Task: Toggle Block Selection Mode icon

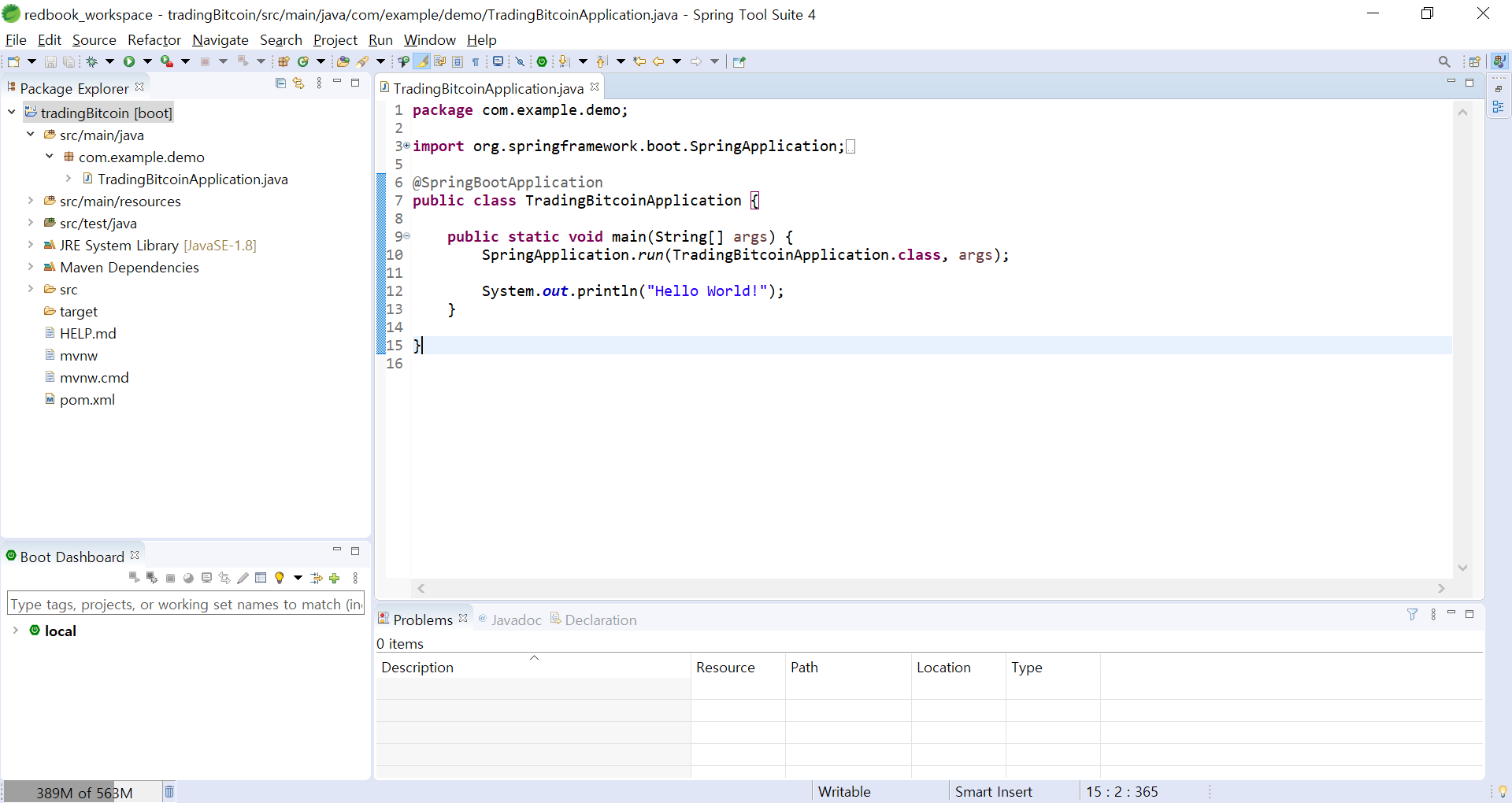Action: [x=458, y=61]
